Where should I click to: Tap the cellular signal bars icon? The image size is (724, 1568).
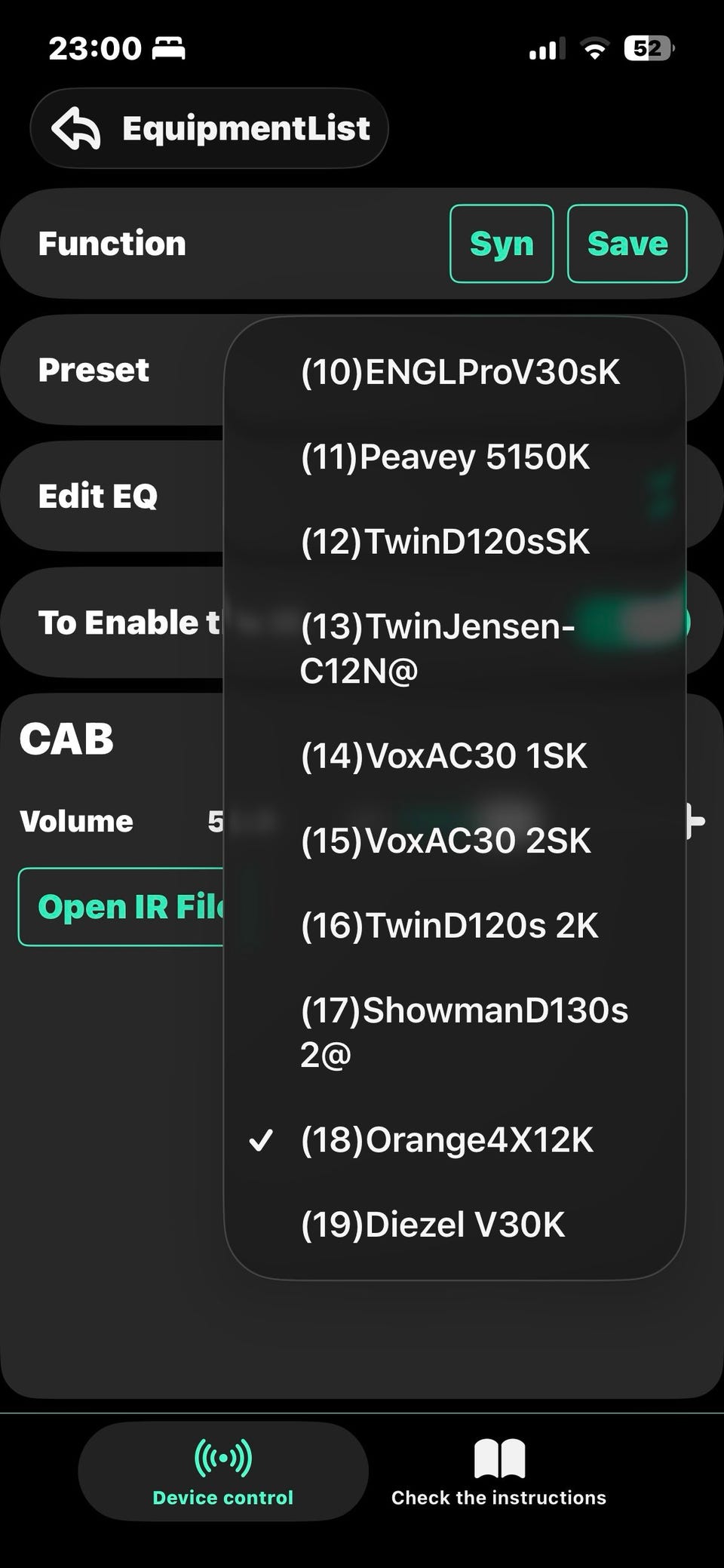pos(546,50)
